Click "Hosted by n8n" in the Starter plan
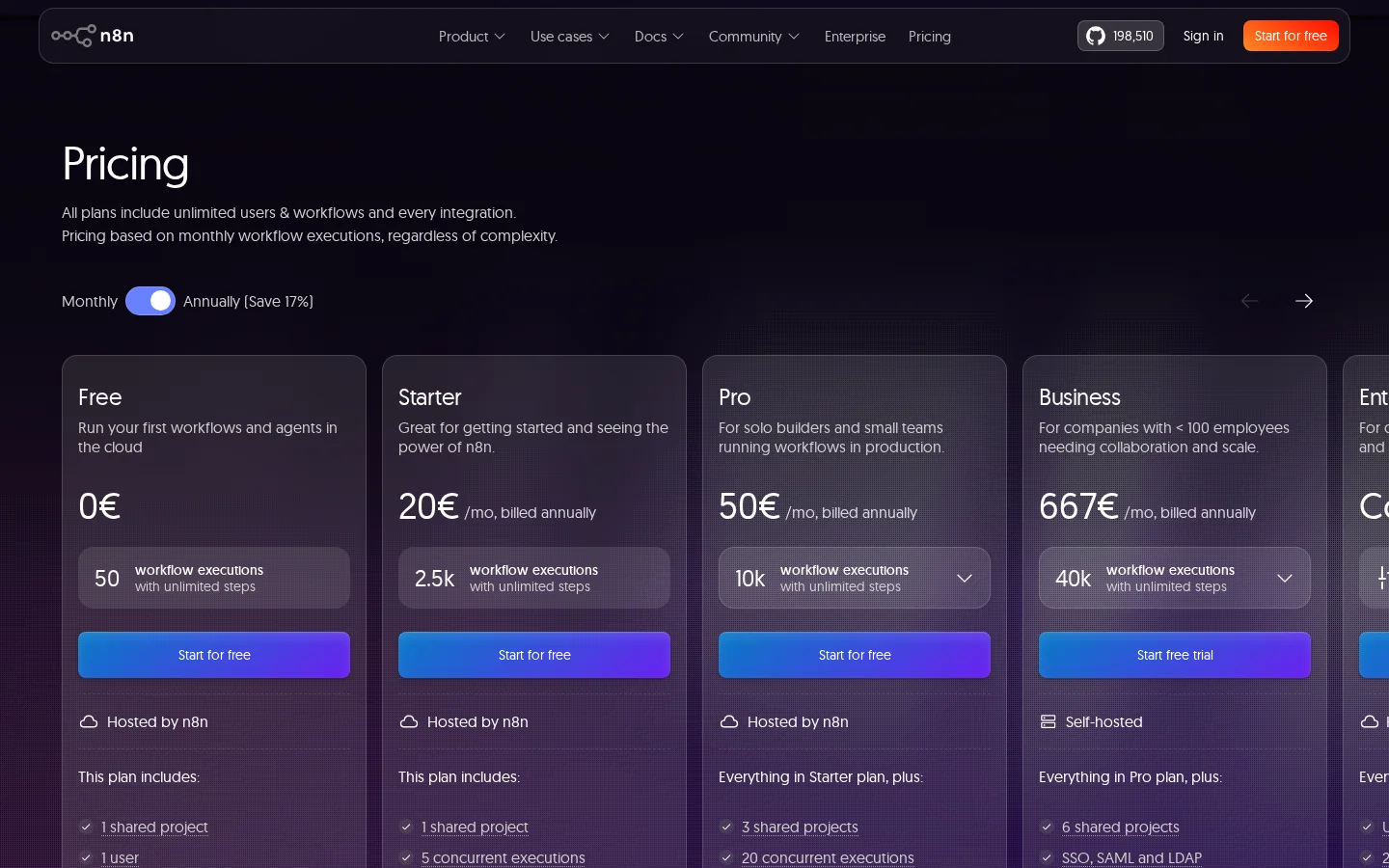The height and width of the screenshot is (868, 1389). point(477,721)
